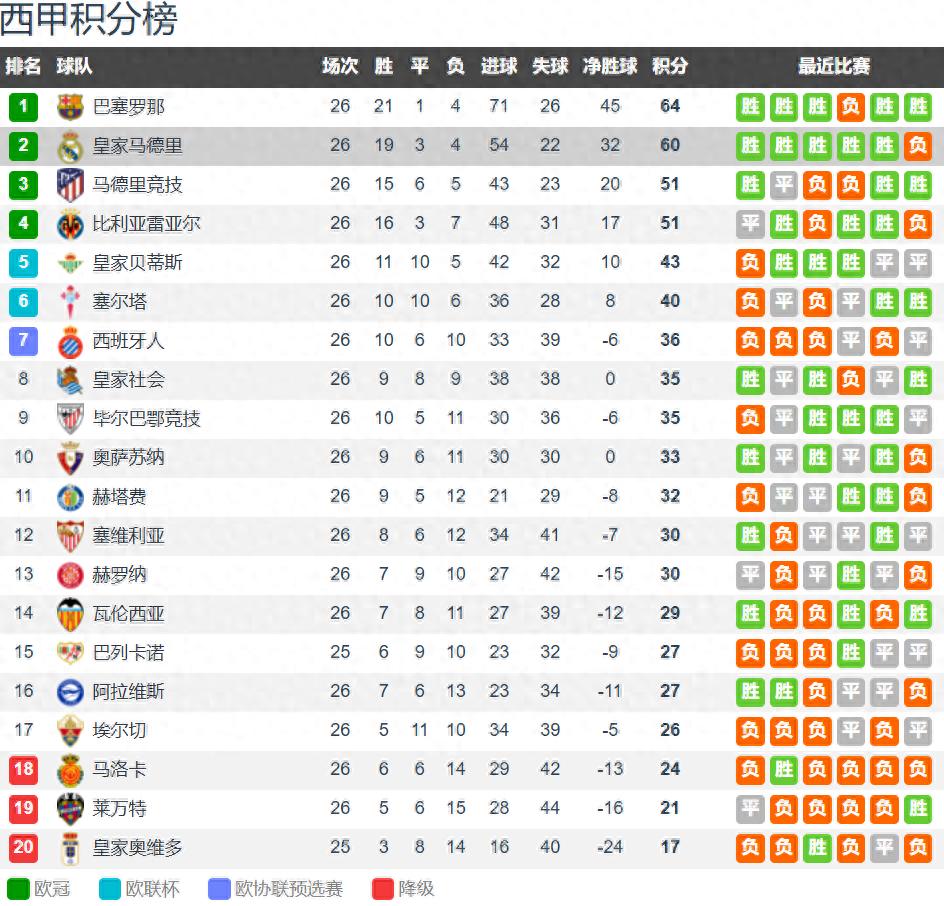This screenshot has width=944, height=906.
Task: Click the Villarreal yellow crest icon
Action: click(70, 224)
